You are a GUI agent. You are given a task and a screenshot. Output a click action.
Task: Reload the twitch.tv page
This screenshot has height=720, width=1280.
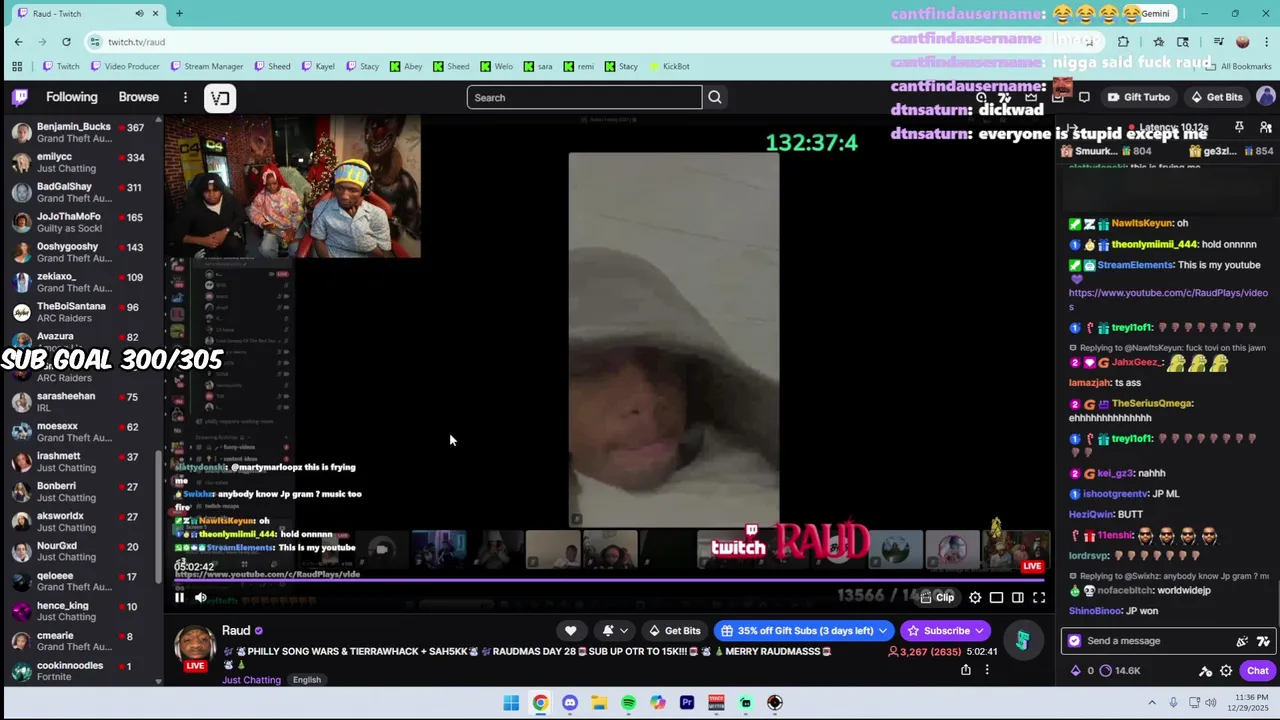(x=66, y=41)
